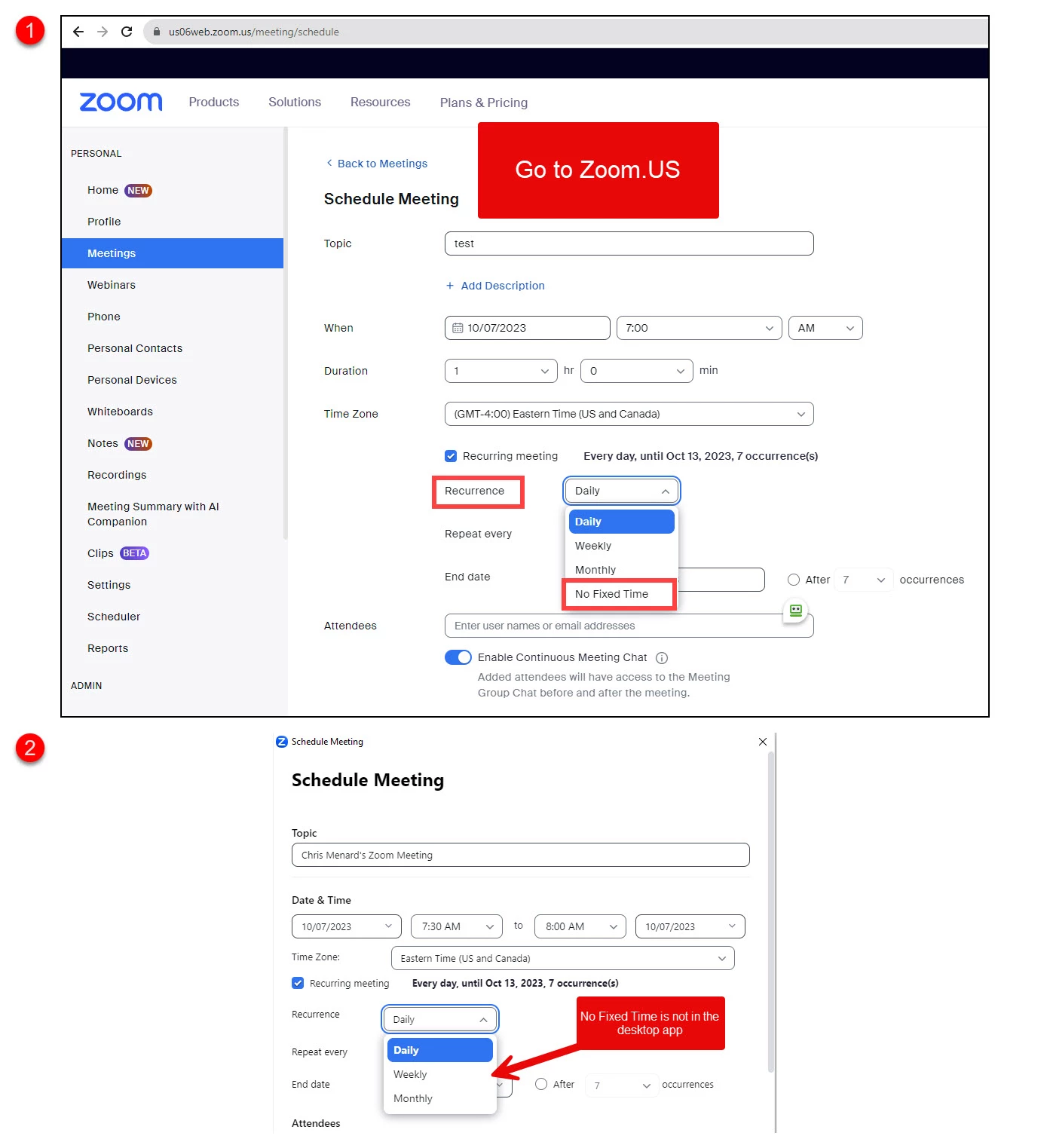Select Monthly in web recurrence list
1050x1148 pixels.
click(x=622, y=570)
